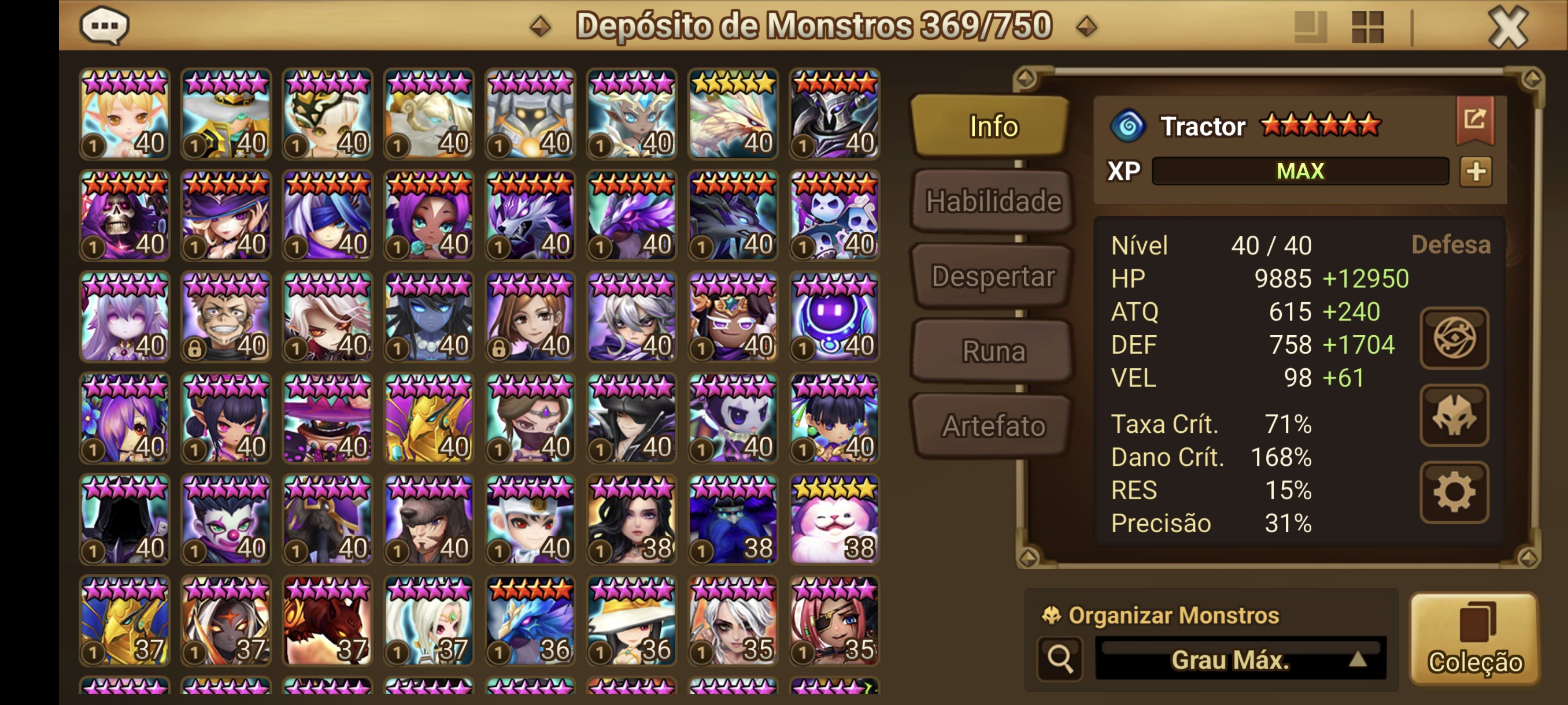The height and width of the screenshot is (705, 1568).
Task: Switch to the Runa tab
Action: [x=993, y=351]
